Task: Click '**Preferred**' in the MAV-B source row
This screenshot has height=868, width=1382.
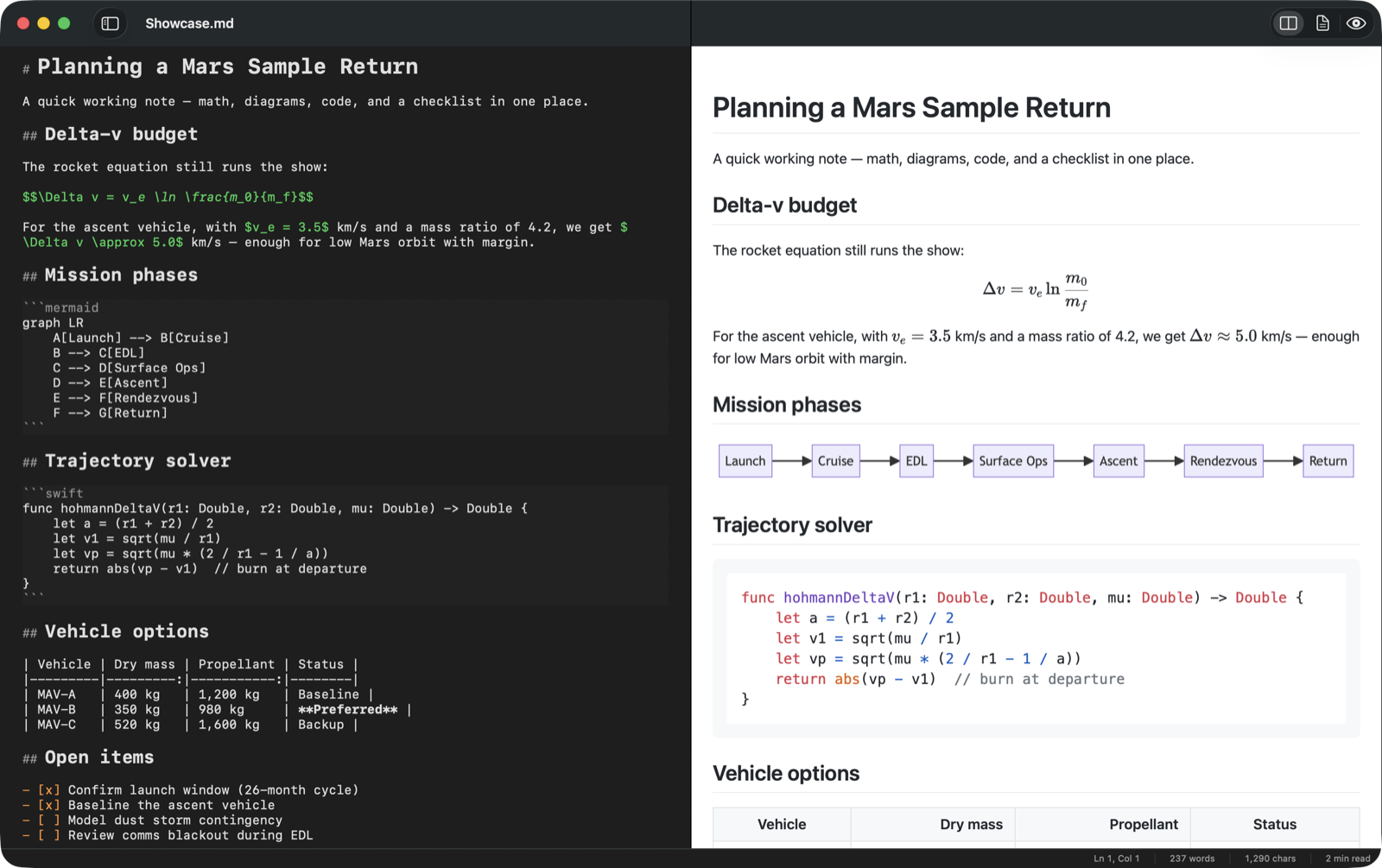Action: 348,710
